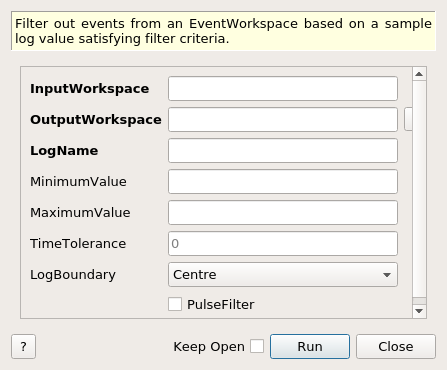Click the MinimumValue field

pyautogui.click(x=283, y=182)
